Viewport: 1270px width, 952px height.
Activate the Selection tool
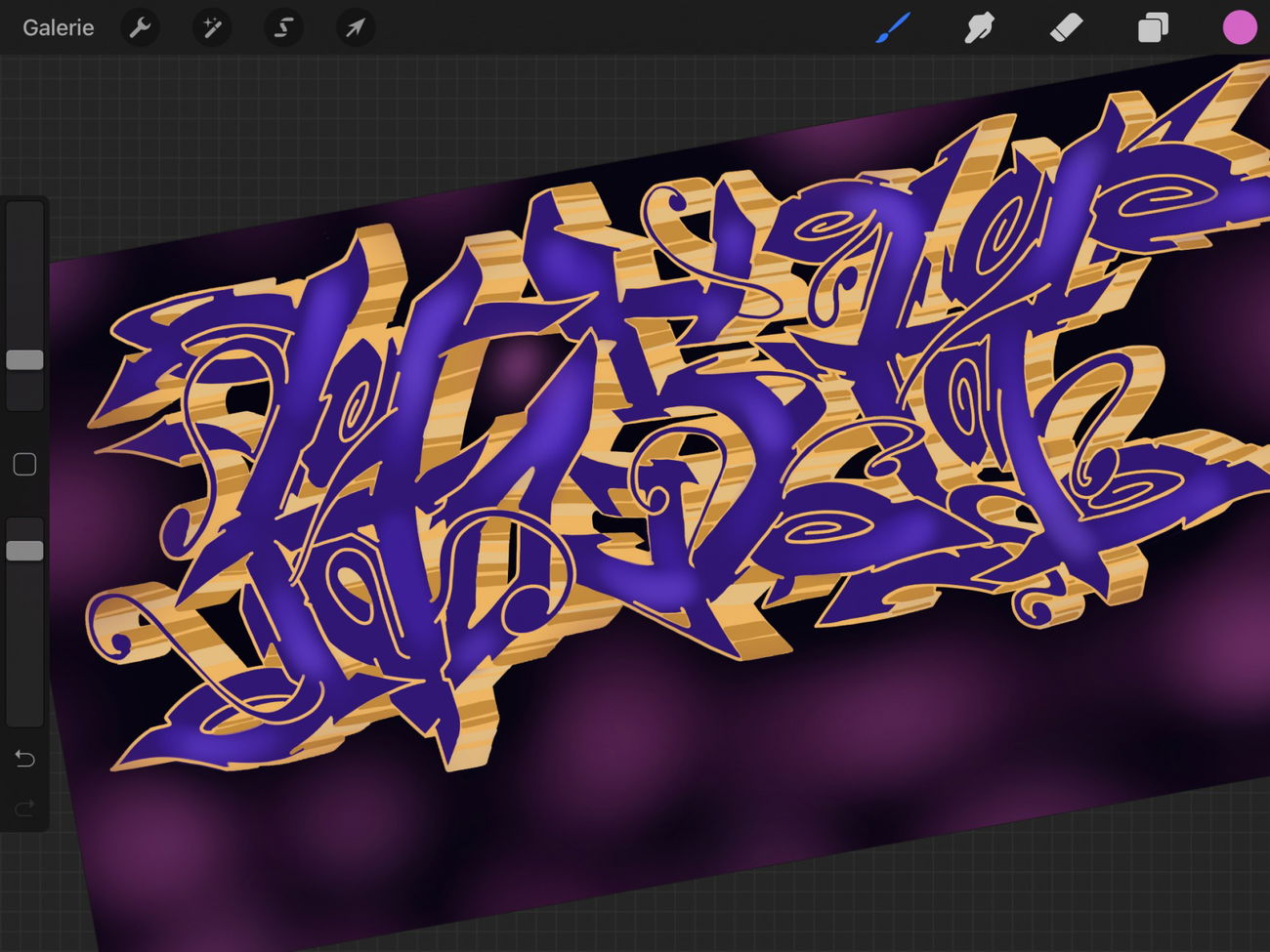(x=283, y=27)
